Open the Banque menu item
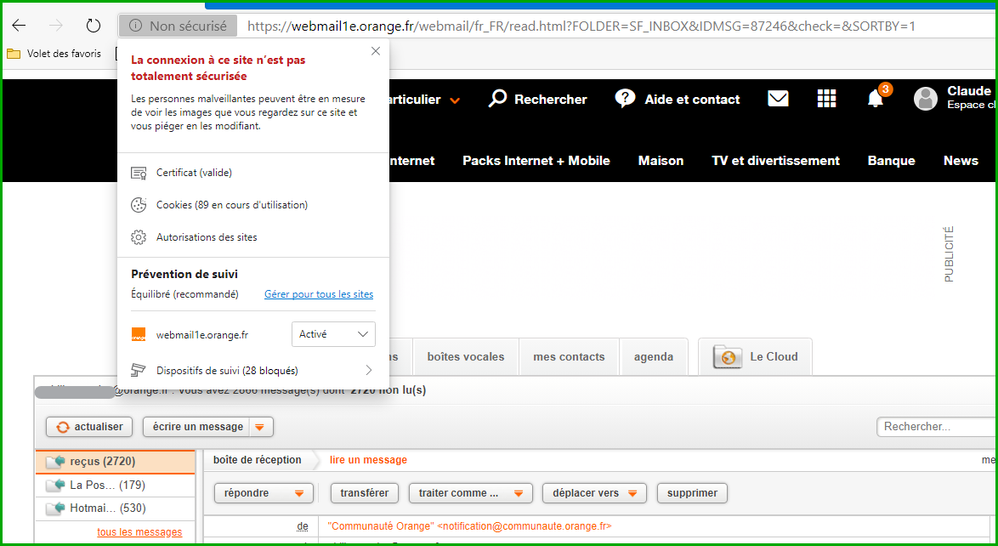The height and width of the screenshot is (546, 998). pyautogui.click(x=891, y=160)
